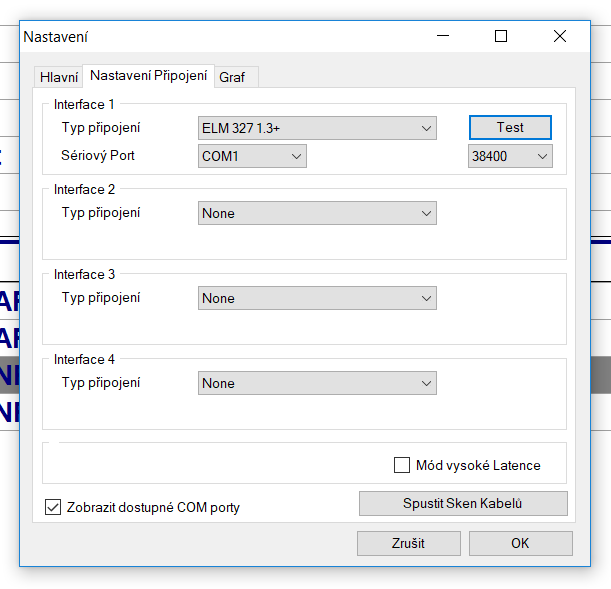611x589 pixels.
Task: Click the Zrušit button
Action: 408,543
